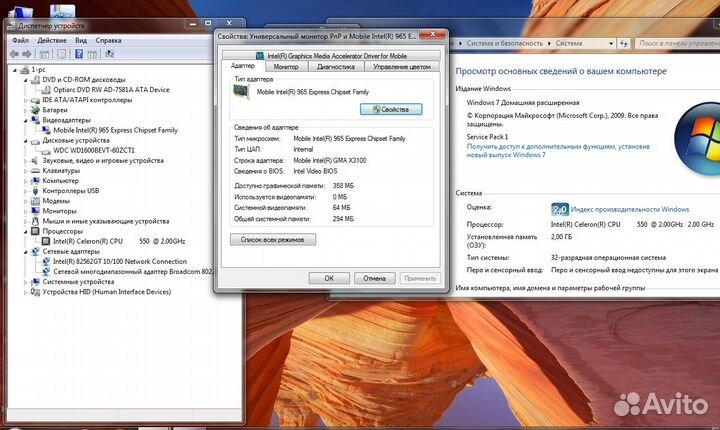This screenshot has width=720, height=430.
Task: Click the Список всех режимов button
Action: click(x=273, y=240)
